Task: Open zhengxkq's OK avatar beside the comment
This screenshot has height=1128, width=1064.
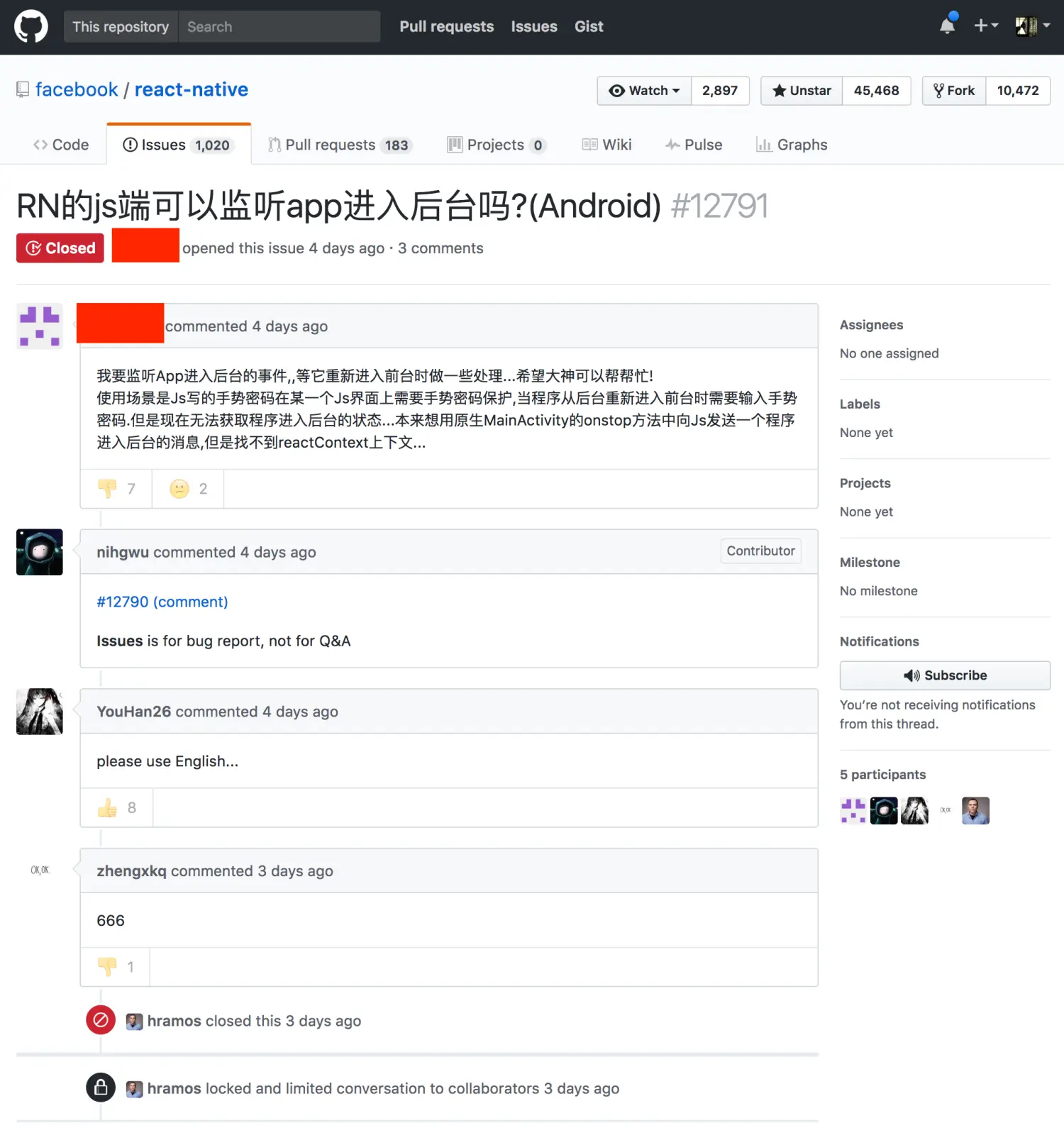Action: pos(40,870)
